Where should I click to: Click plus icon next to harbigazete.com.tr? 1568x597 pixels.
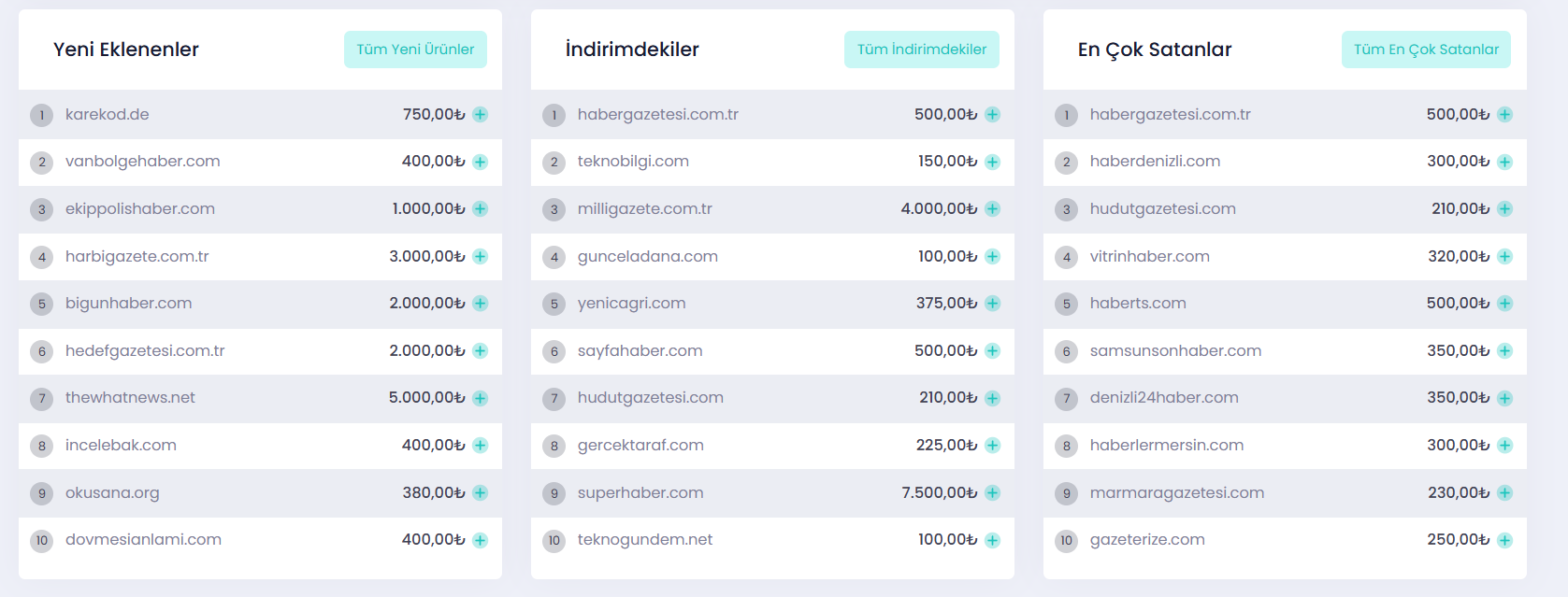point(480,256)
